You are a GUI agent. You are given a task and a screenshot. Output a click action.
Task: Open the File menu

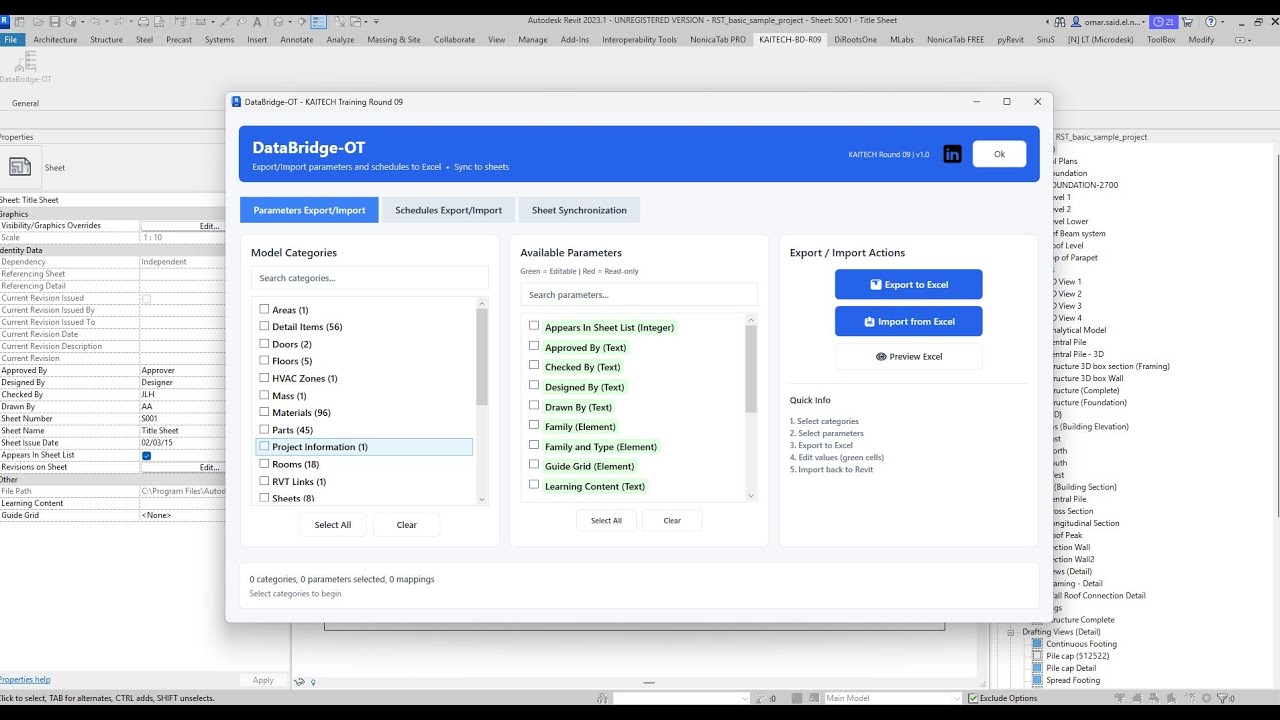click(11, 40)
